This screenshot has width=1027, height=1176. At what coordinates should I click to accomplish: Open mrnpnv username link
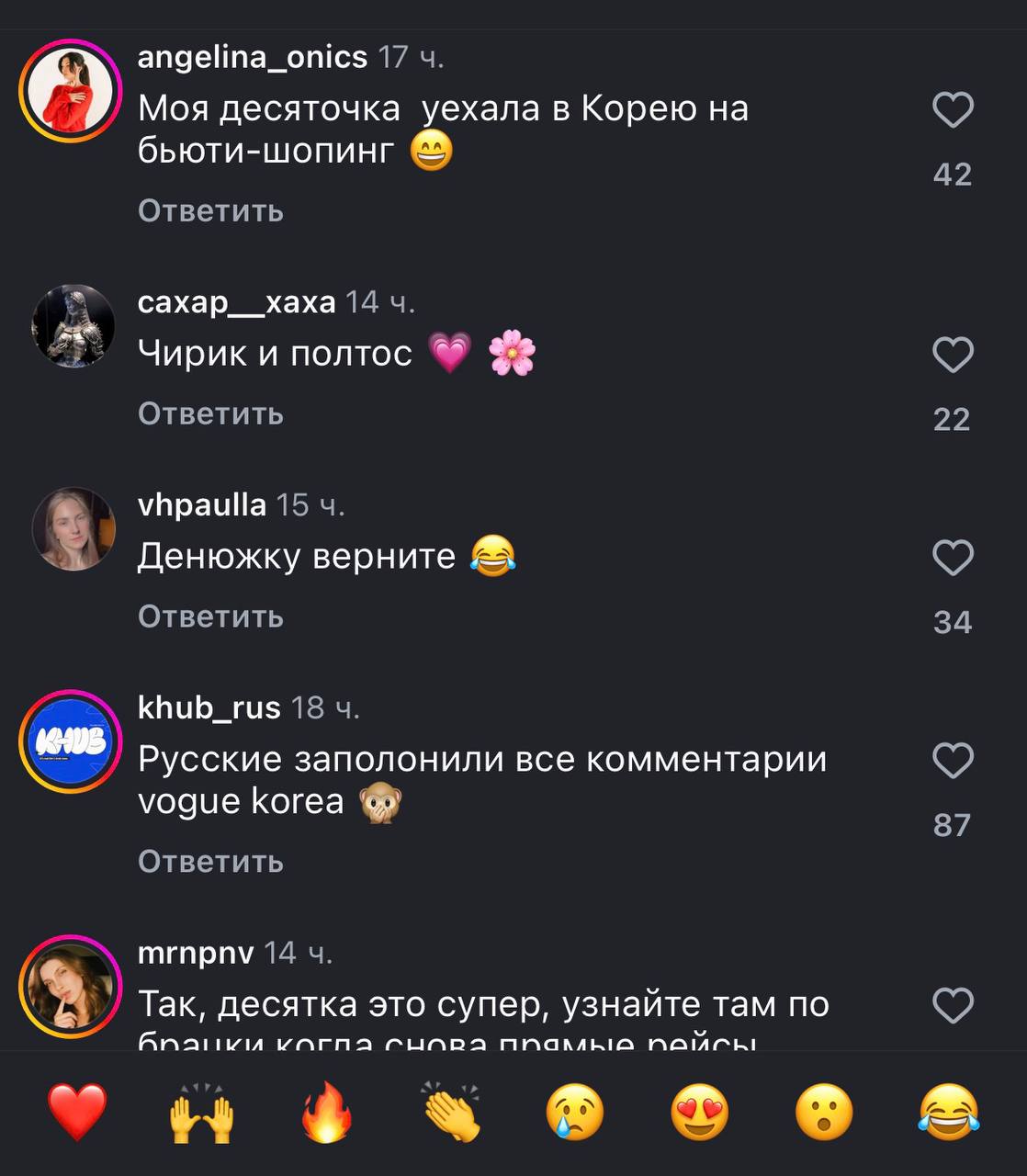tap(196, 953)
